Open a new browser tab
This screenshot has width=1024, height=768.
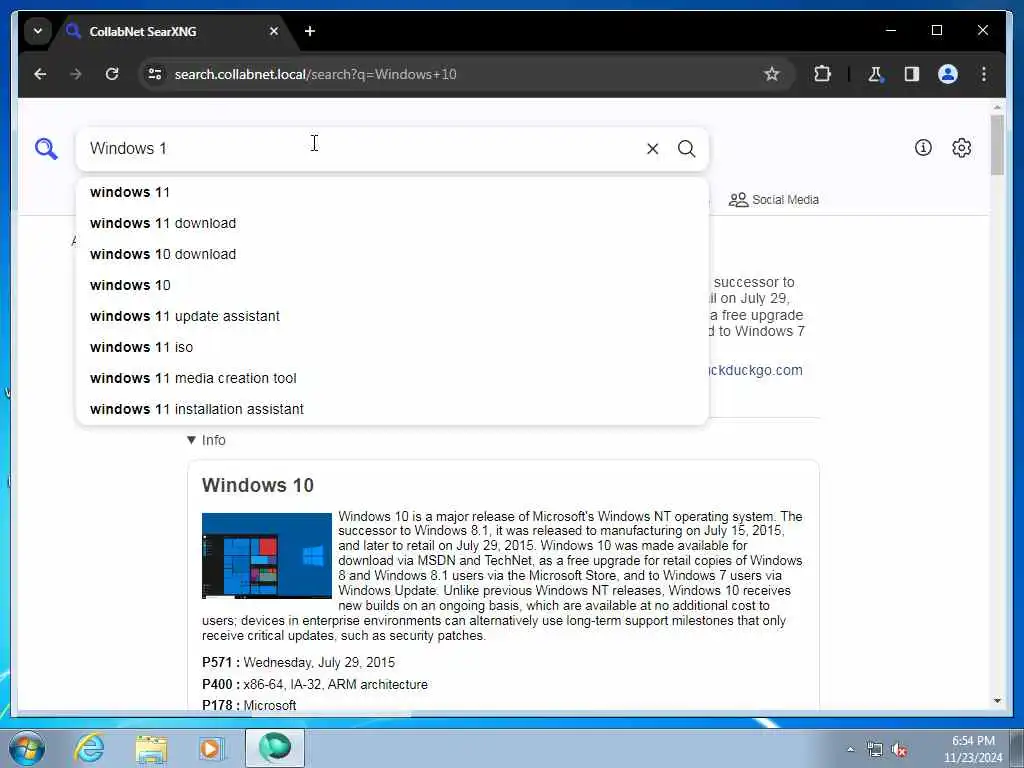(310, 31)
